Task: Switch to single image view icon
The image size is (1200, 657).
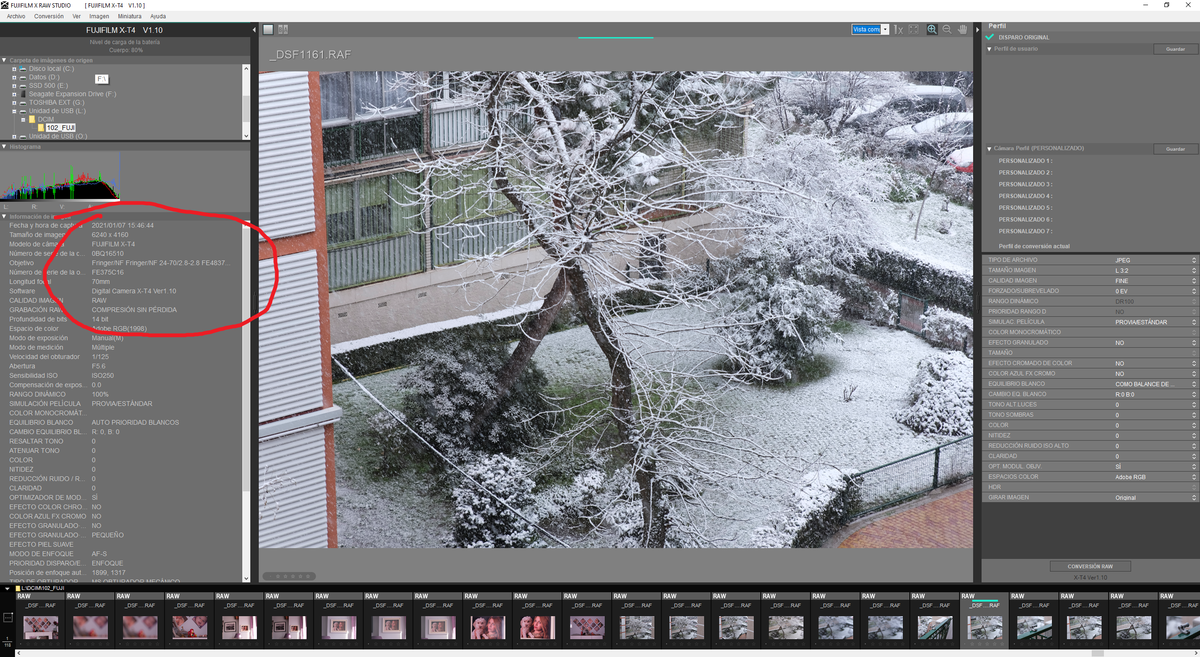Action: point(268,30)
